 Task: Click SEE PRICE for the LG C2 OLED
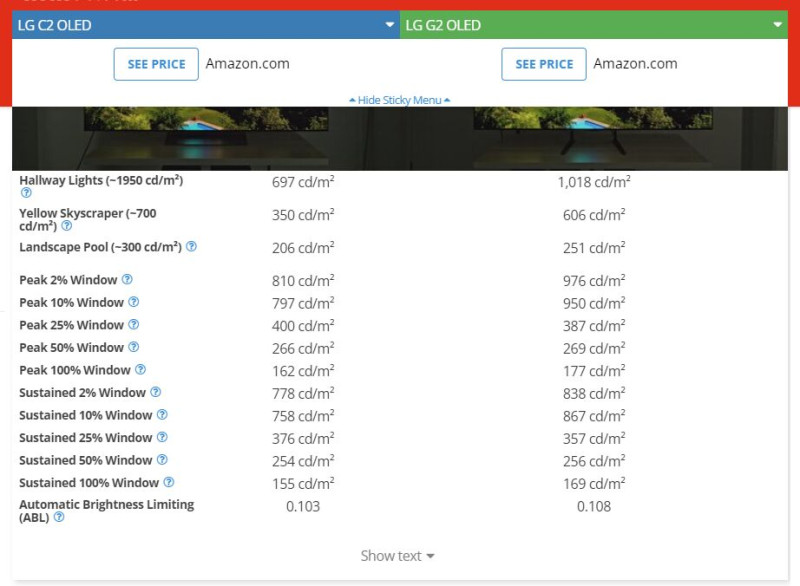click(156, 64)
